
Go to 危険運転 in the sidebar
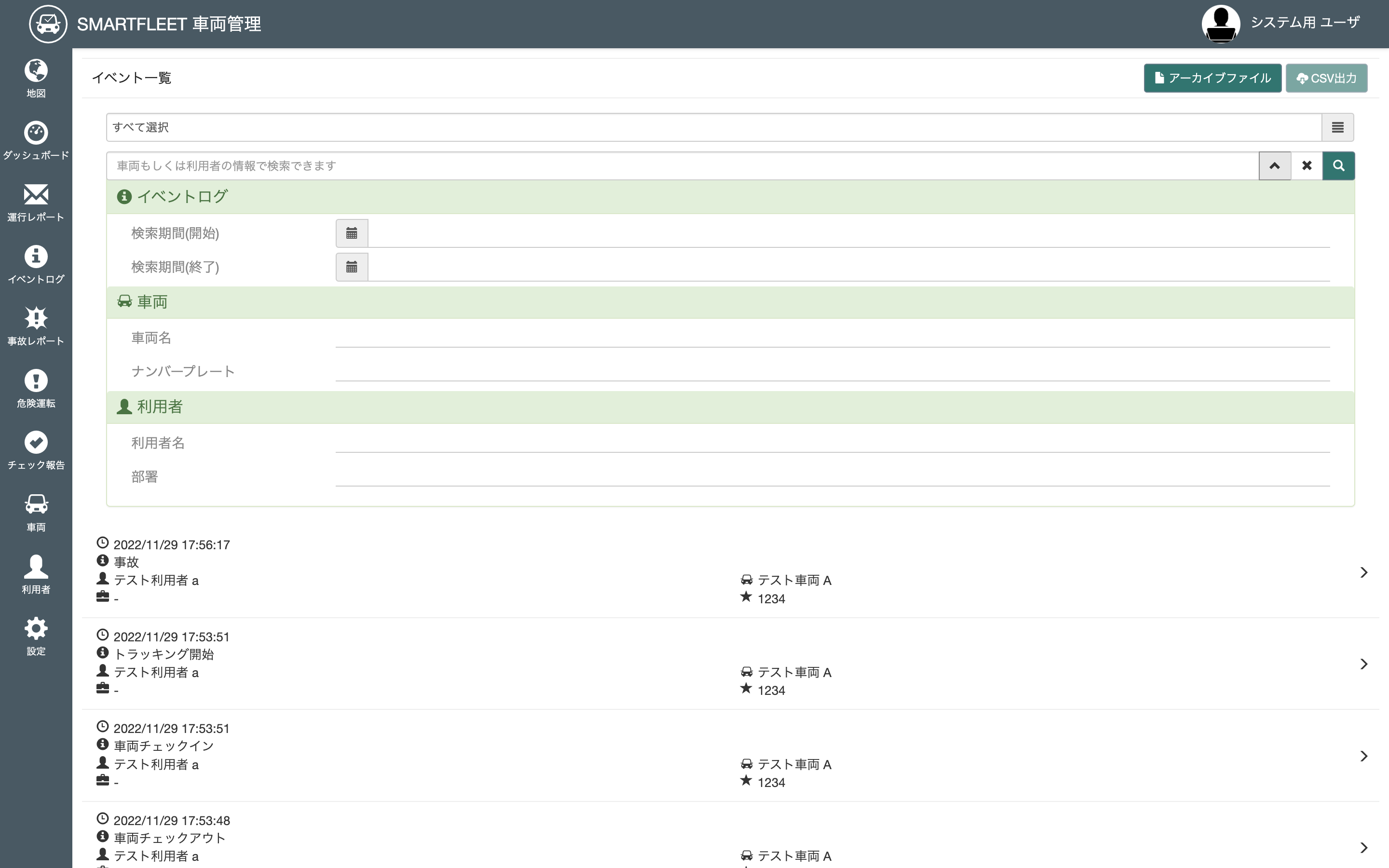pos(36,389)
